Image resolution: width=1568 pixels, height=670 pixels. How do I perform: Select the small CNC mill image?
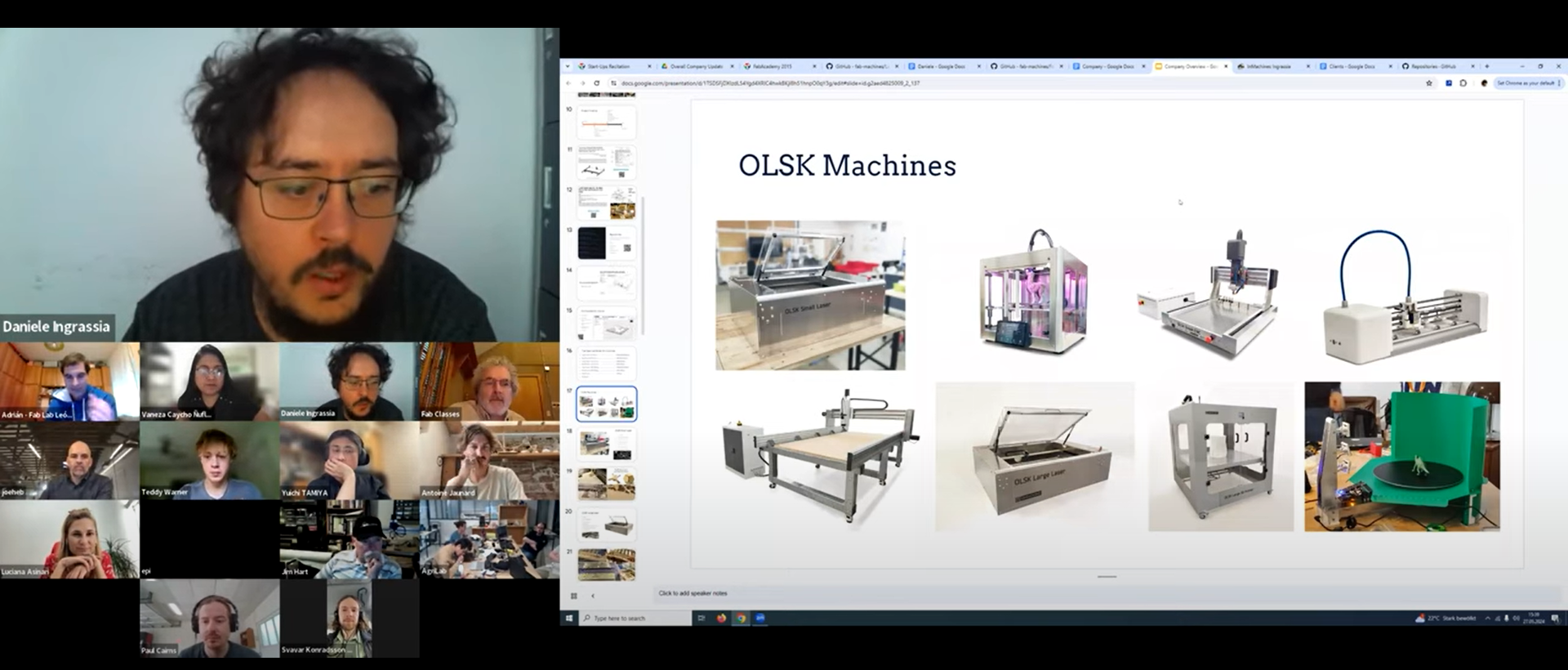(x=1208, y=293)
